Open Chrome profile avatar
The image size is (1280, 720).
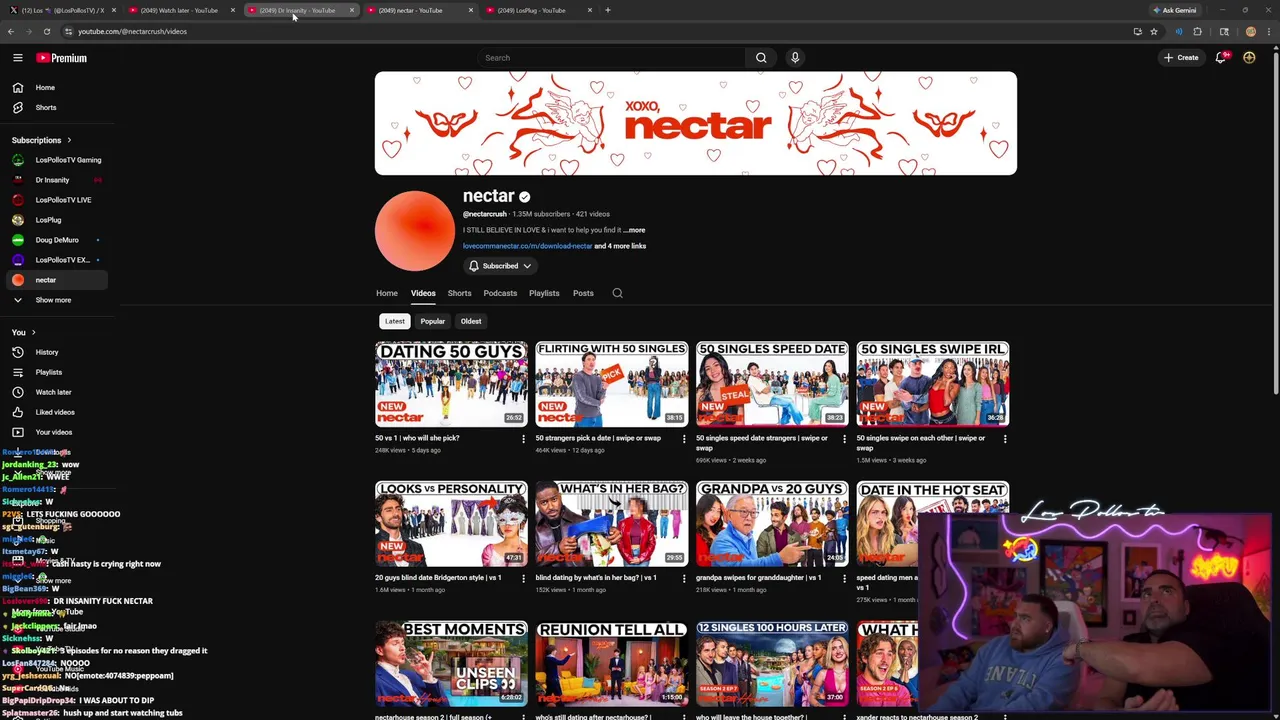[1250, 32]
